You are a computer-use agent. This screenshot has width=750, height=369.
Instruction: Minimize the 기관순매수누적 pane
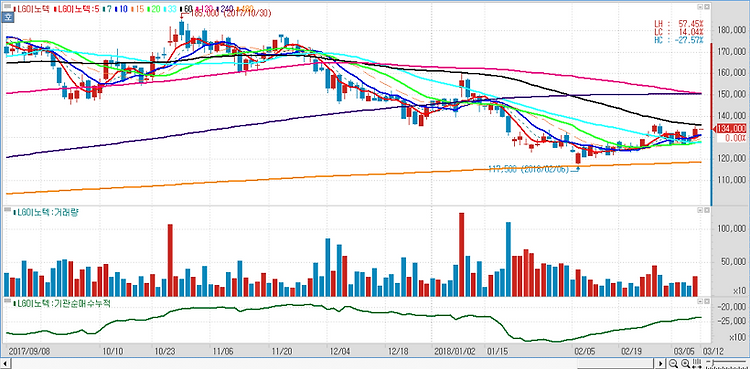coord(700,301)
